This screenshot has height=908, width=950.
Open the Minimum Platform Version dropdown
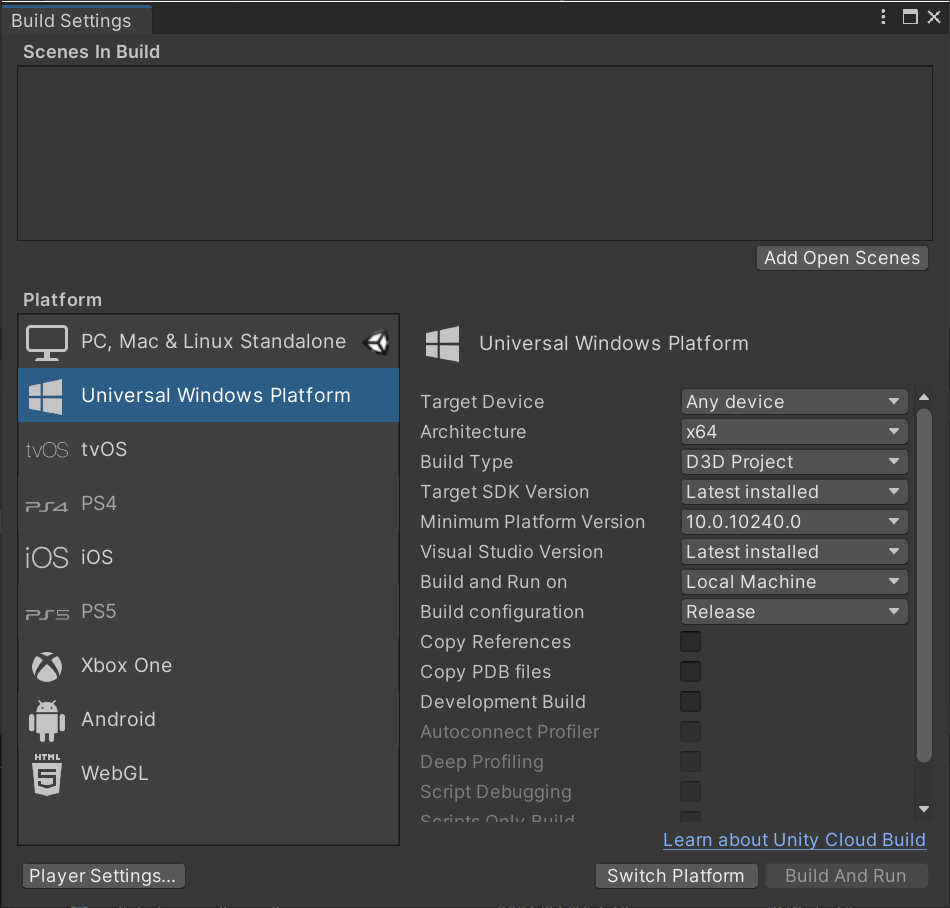pos(794,522)
